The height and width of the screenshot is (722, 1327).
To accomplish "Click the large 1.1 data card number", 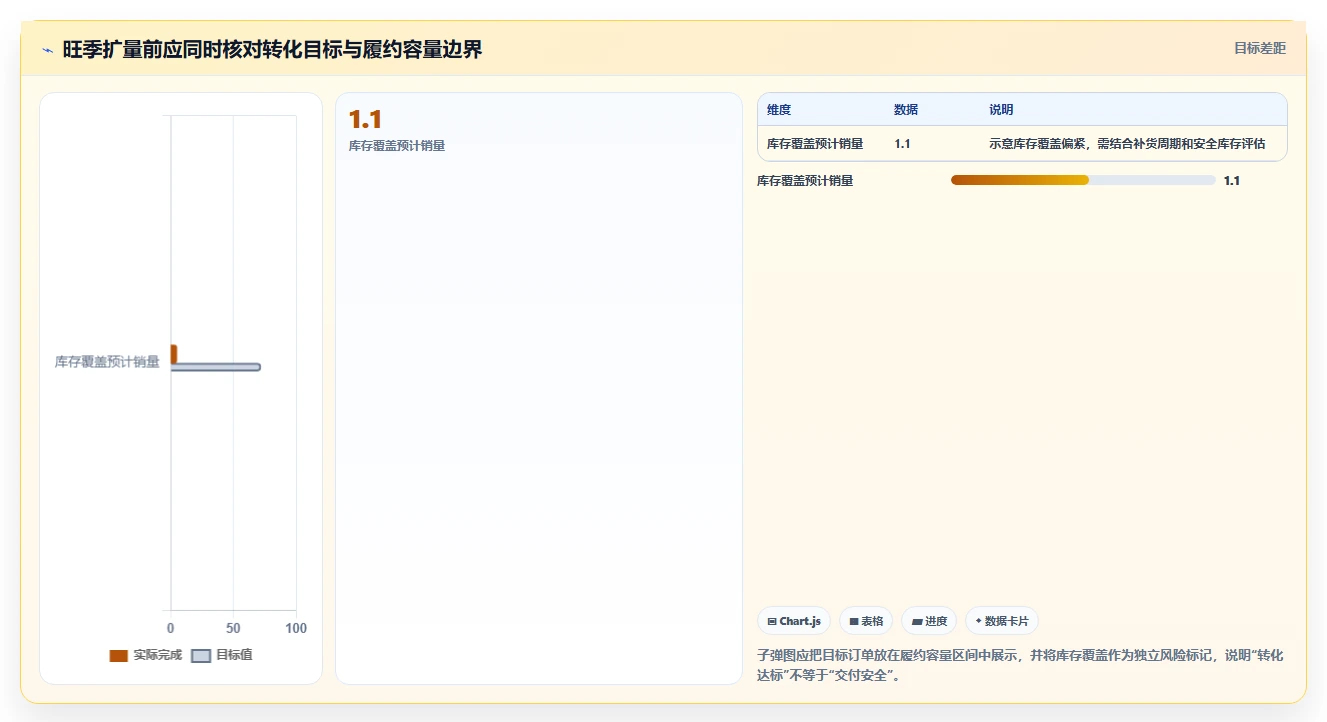I will coord(365,120).
